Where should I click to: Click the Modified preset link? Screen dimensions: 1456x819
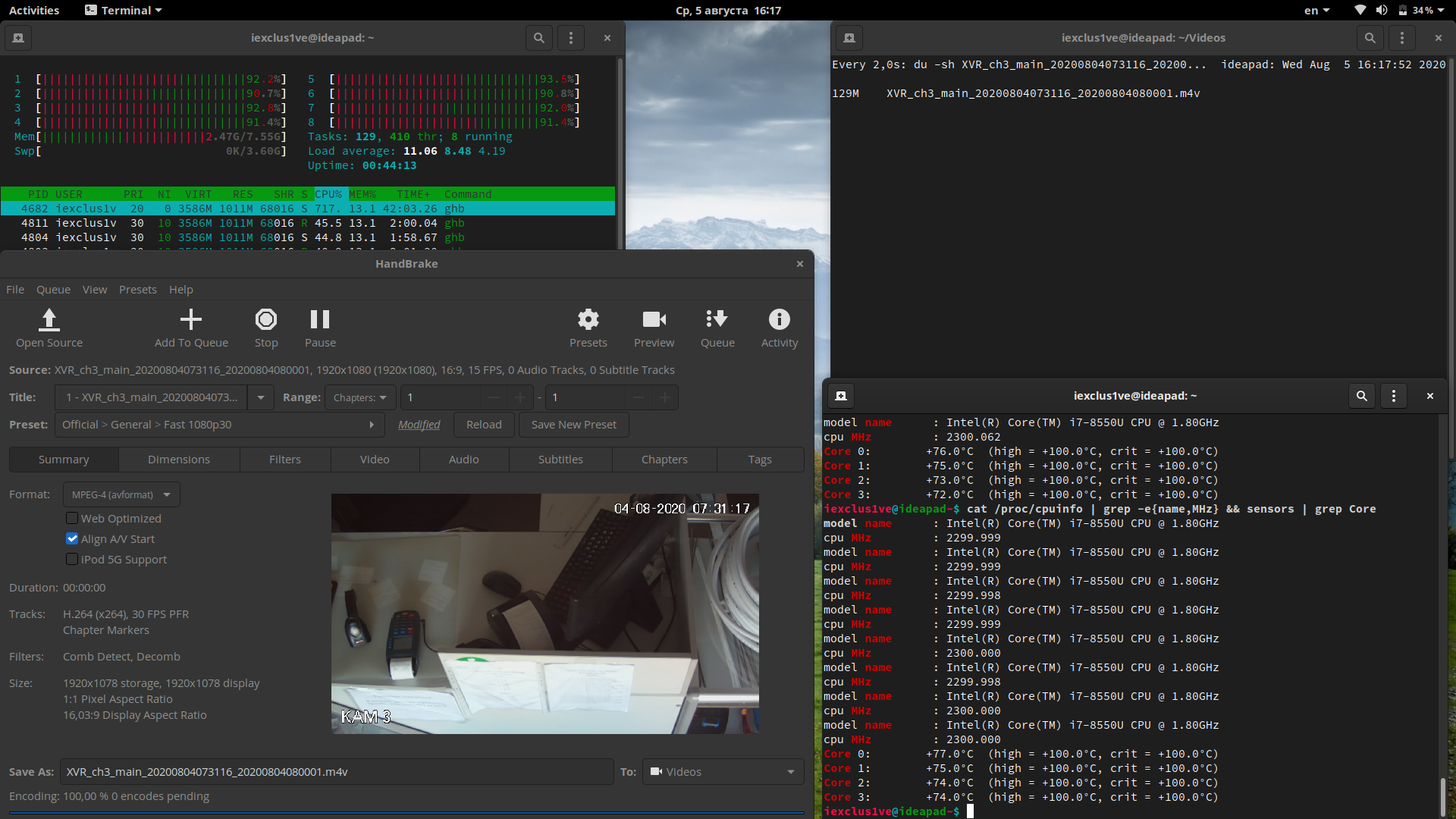[x=419, y=425]
